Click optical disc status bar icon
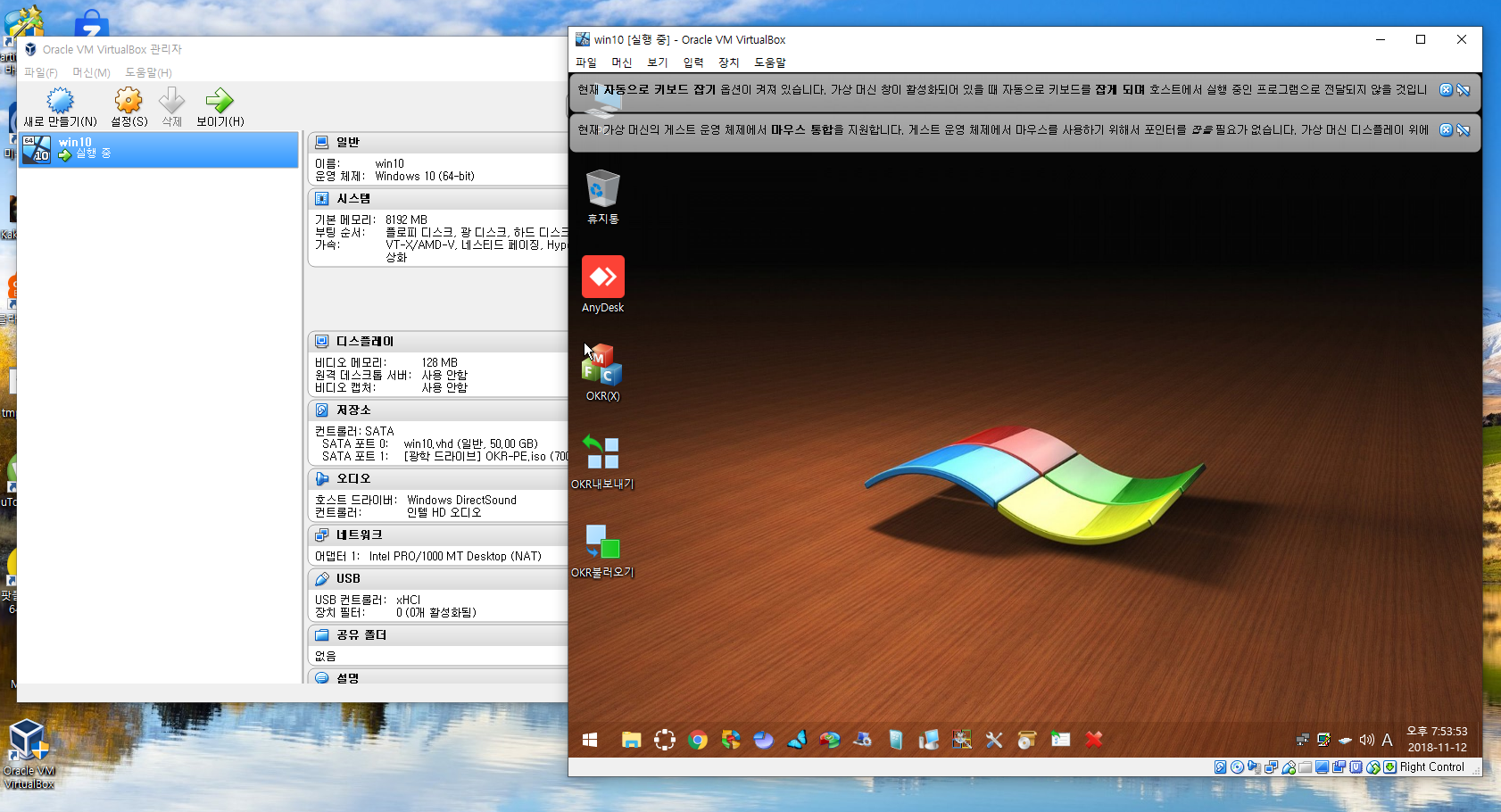 pos(1237,767)
